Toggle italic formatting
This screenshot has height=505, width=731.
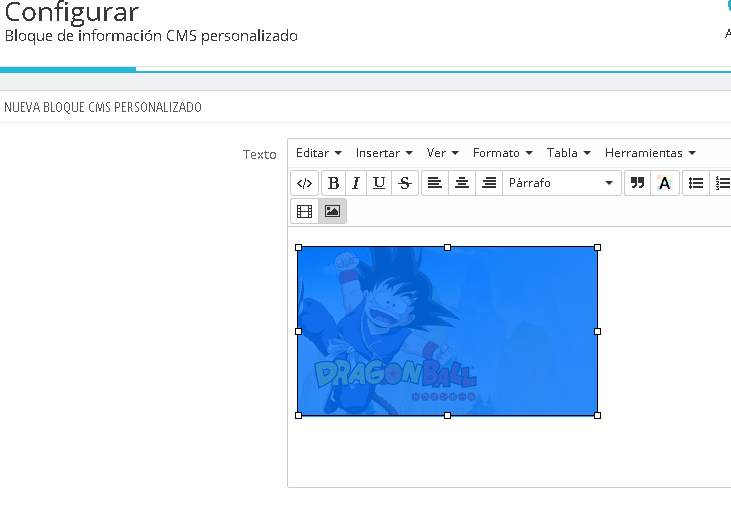pos(356,183)
